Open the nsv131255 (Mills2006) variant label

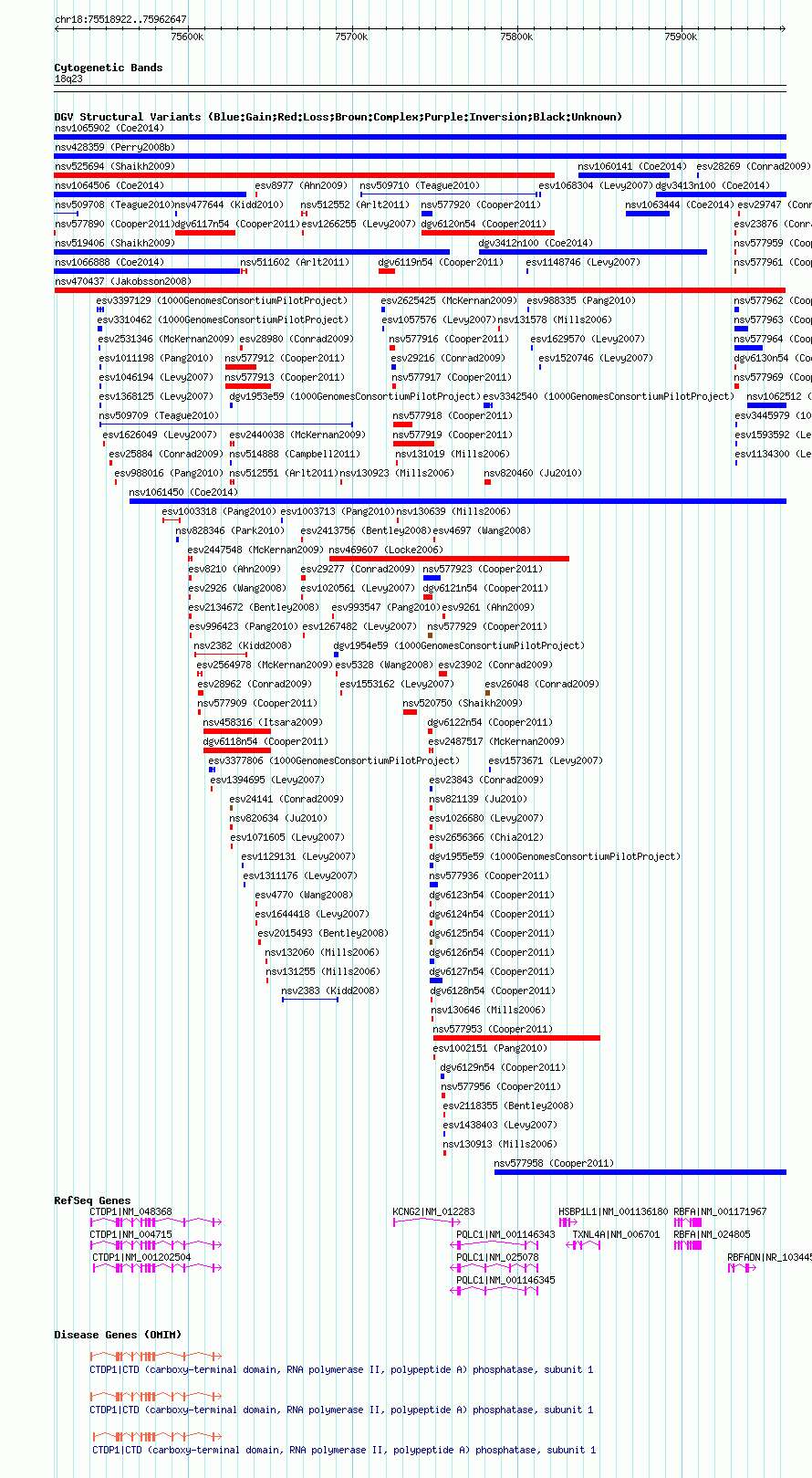tap(323, 971)
